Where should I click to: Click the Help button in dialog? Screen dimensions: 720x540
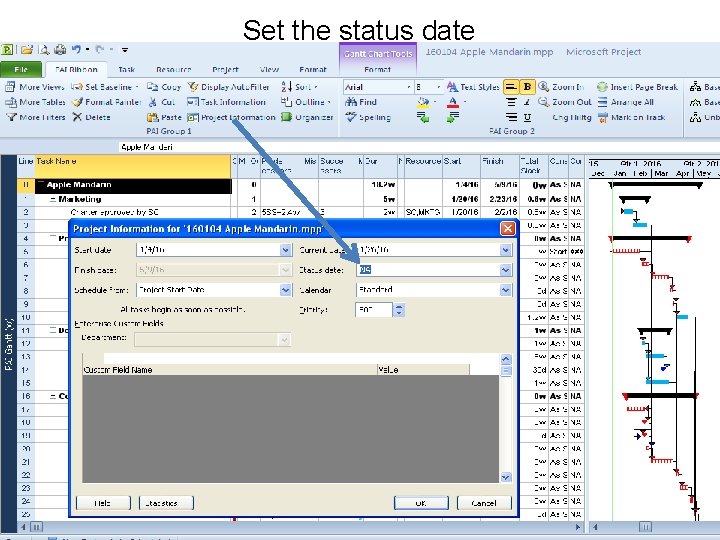click(103, 503)
